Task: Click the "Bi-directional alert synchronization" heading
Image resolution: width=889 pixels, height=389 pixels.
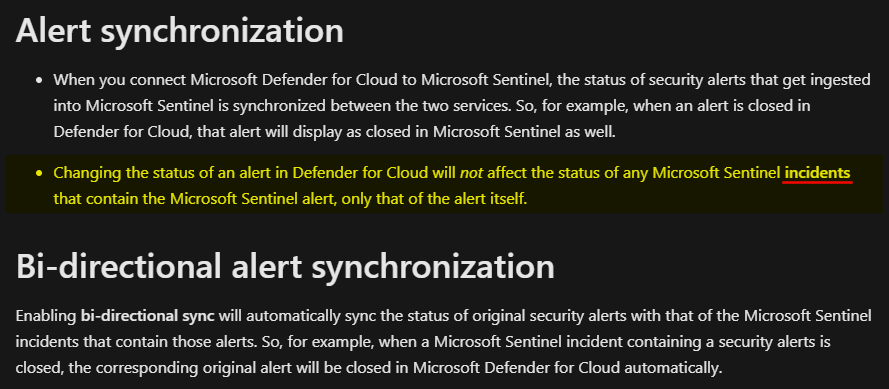Action: 285,266
